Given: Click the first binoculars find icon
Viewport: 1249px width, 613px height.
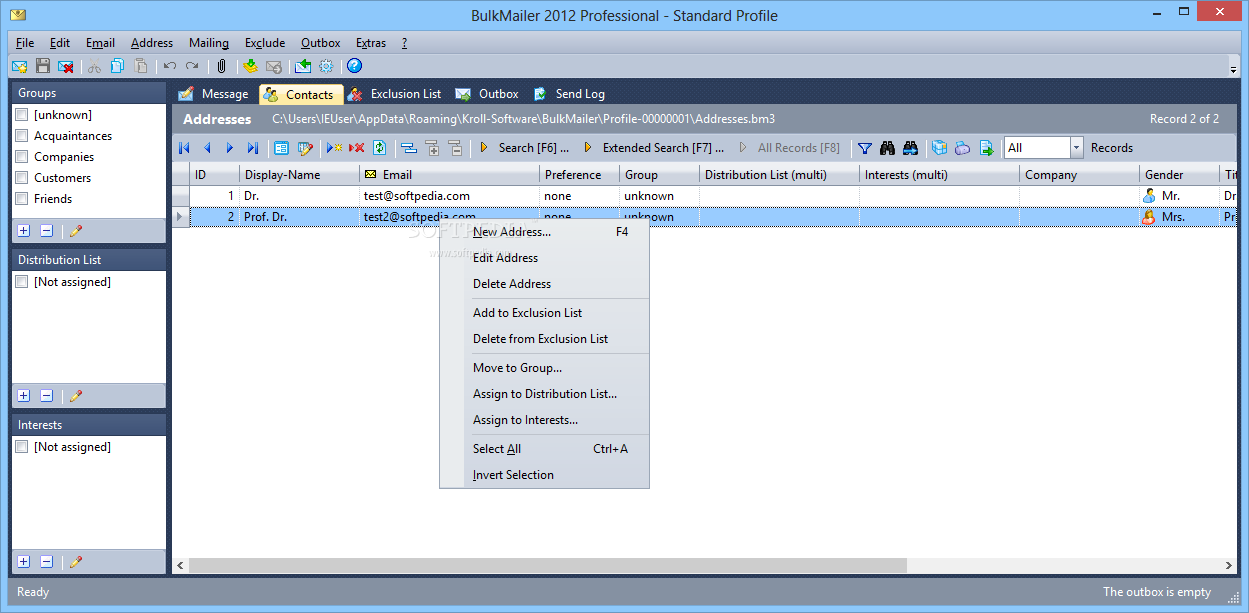Looking at the screenshot, I should click(888, 148).
